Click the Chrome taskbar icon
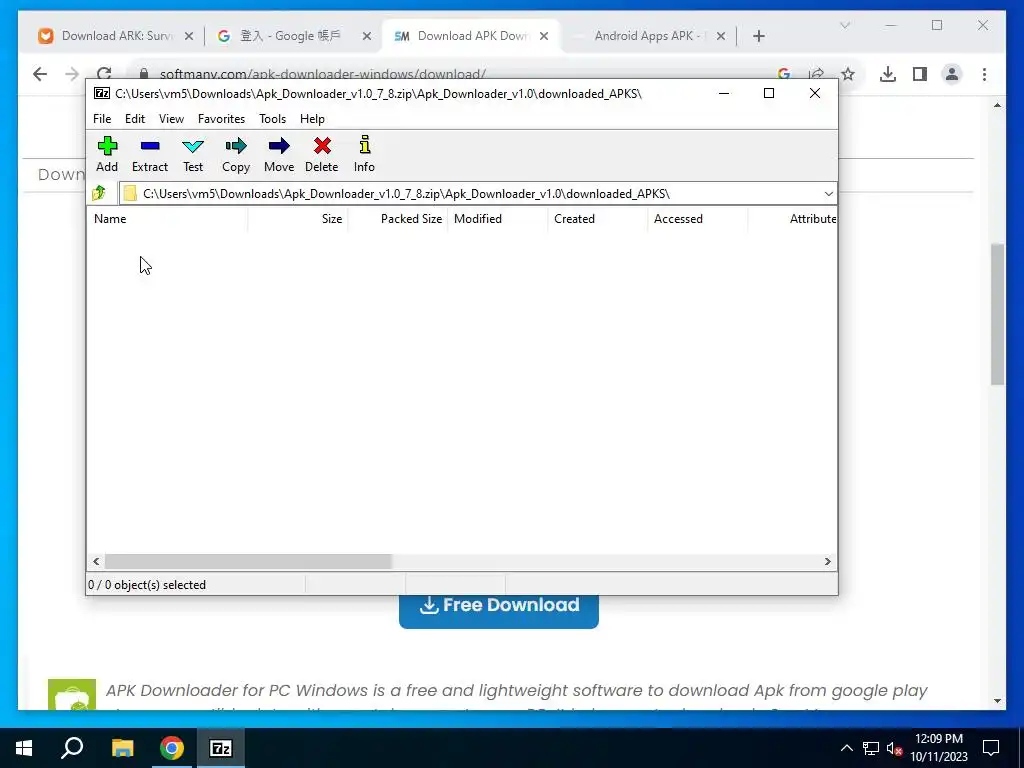 pyautogui.click(x=172, y=748)
